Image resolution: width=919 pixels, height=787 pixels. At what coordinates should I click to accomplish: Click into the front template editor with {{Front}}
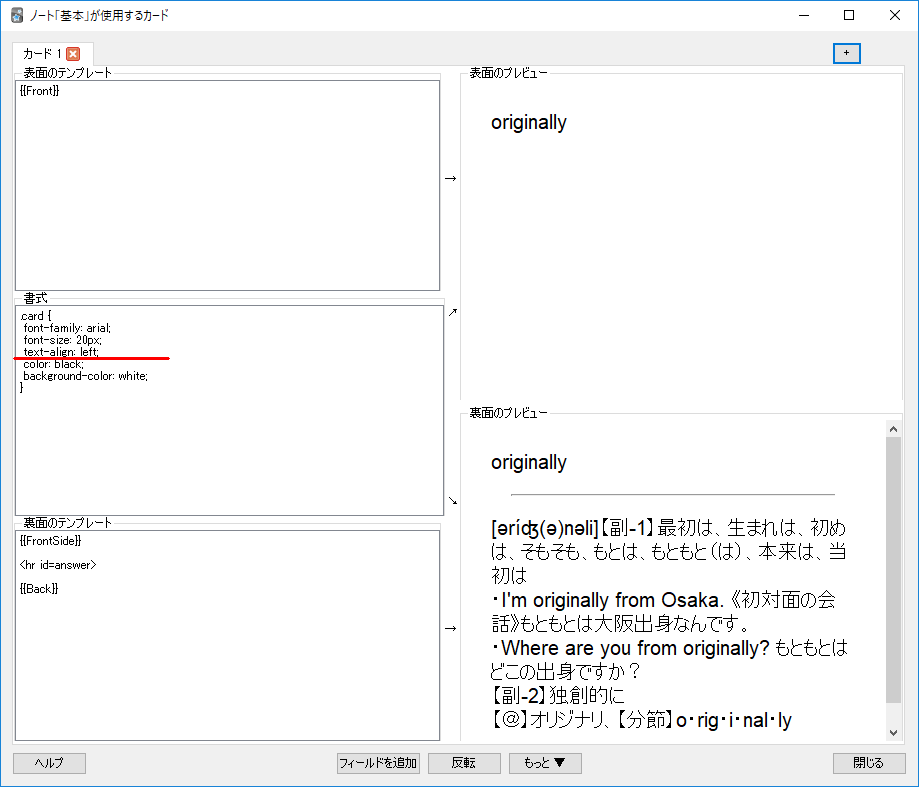click(227, 185)
